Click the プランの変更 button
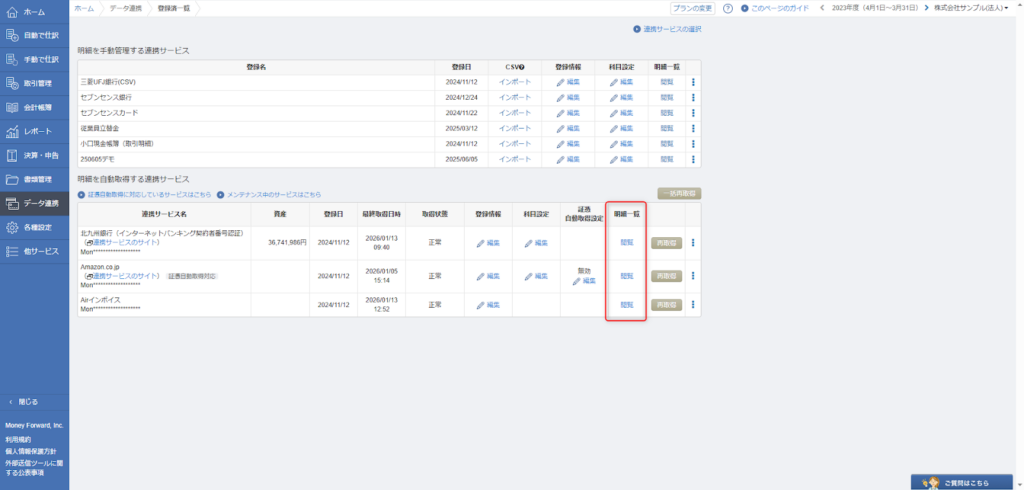The width and height of the screenshot is (1024, 490). pos(691,8)
